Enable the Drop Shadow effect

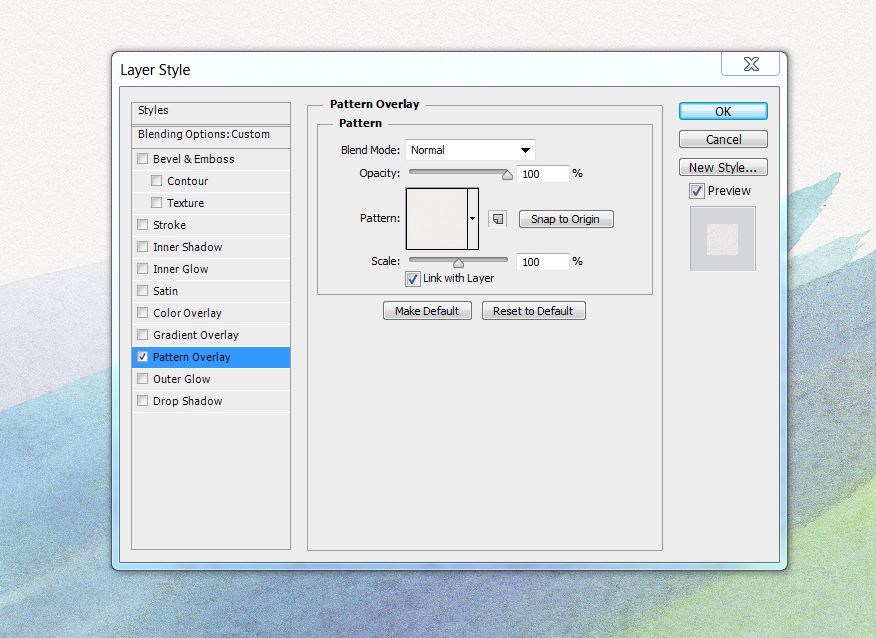143,401
